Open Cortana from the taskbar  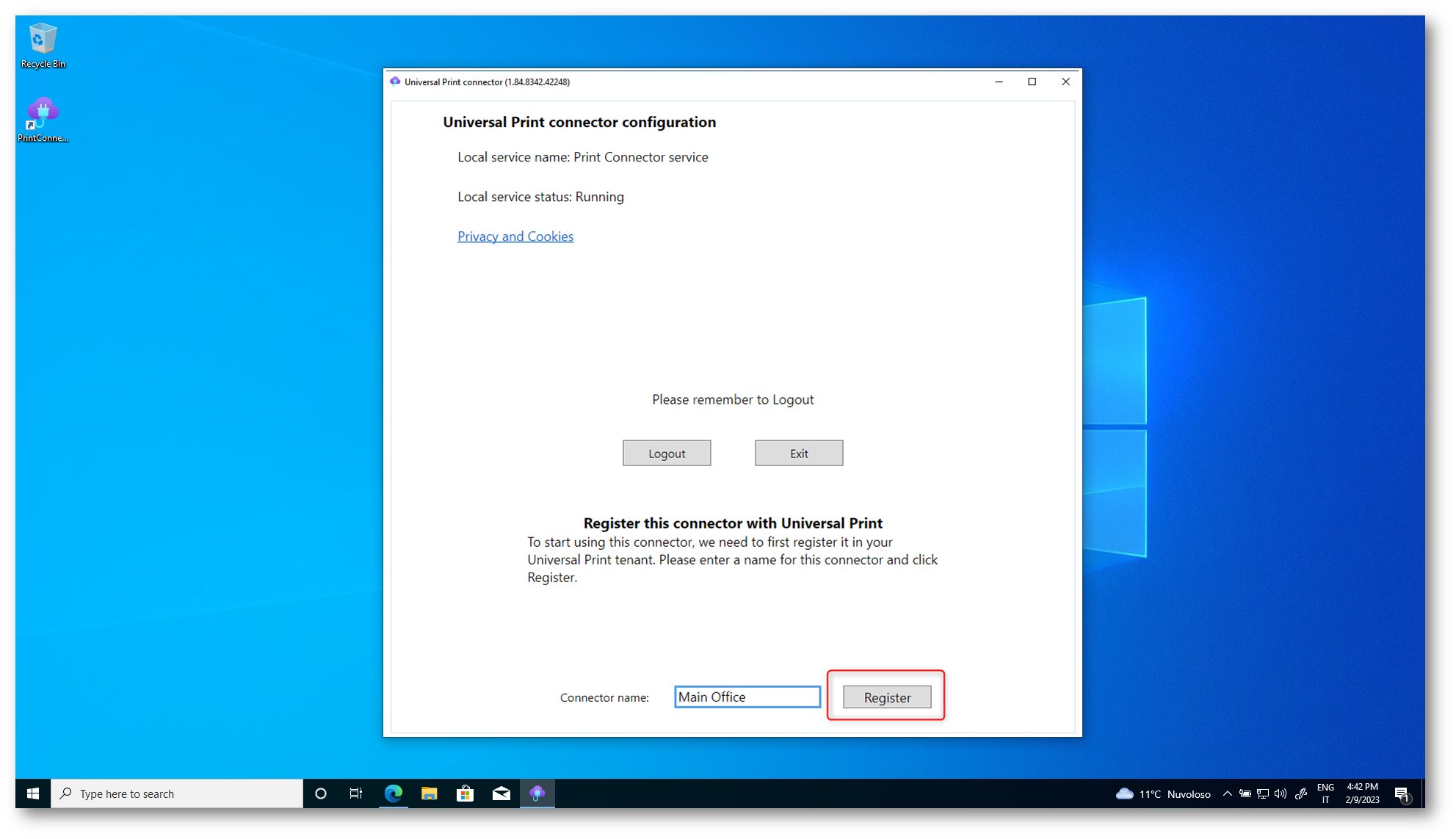(320, 793)
